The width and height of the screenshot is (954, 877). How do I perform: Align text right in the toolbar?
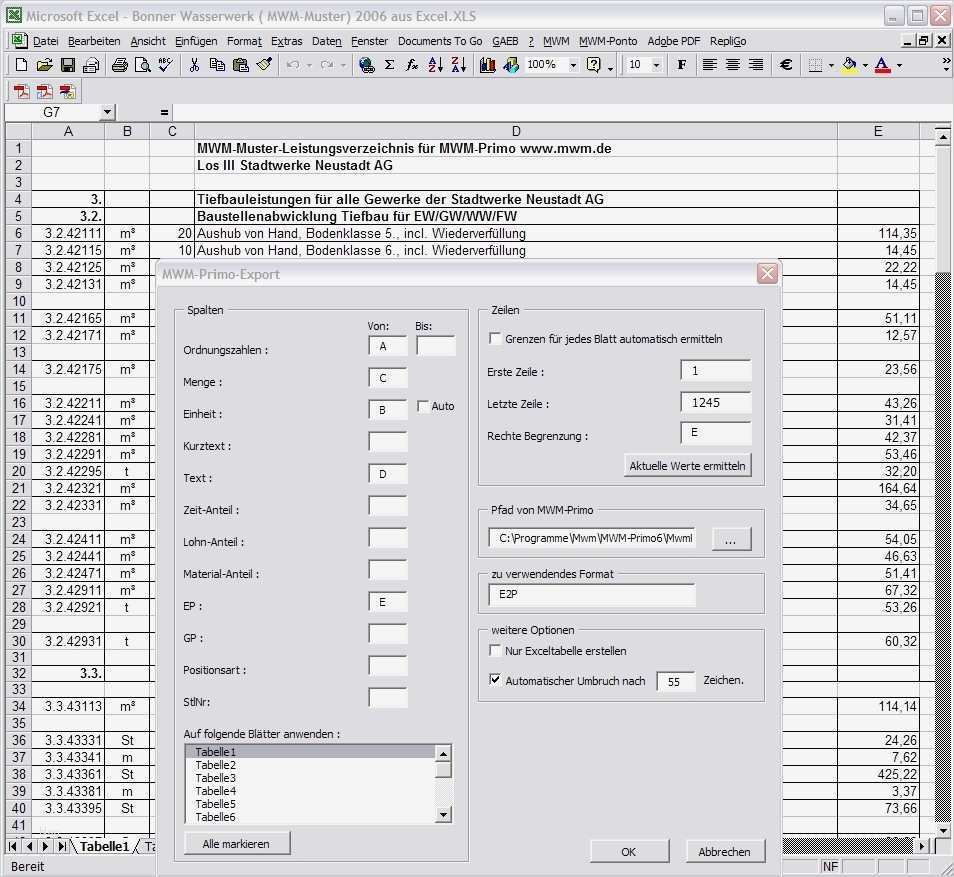756,65
